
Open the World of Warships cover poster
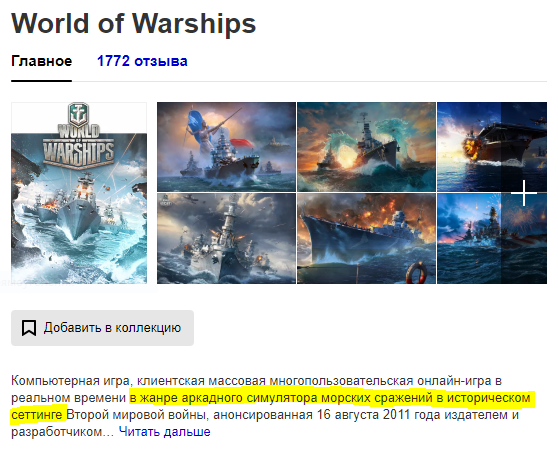(79, 193)
